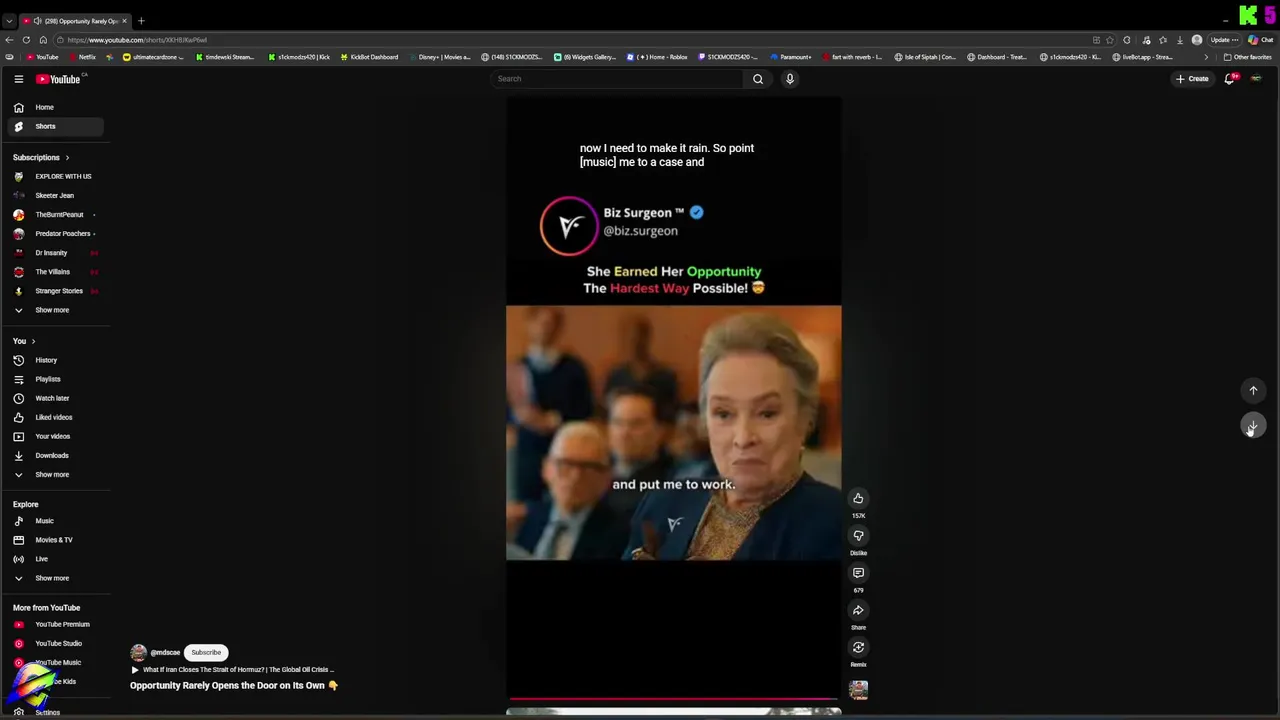The height and width of the screenshot is (720, 1280).
Task: Open Skeeter Jean channel
Action: point(55,195)
